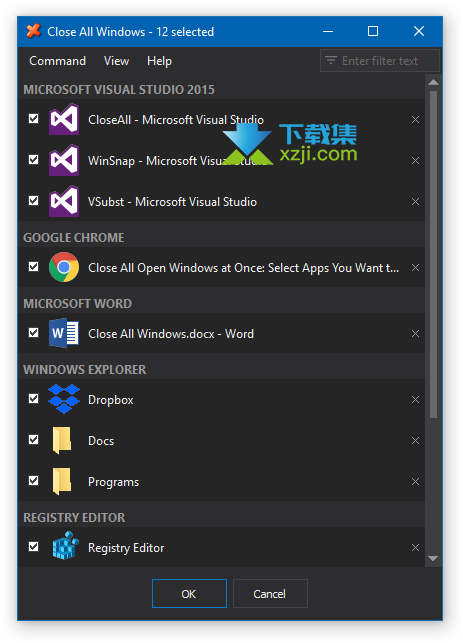Uncheck the Programs checkbox
Image resolution: width=463 pixels, height=643 pixels.
(34, 481)
